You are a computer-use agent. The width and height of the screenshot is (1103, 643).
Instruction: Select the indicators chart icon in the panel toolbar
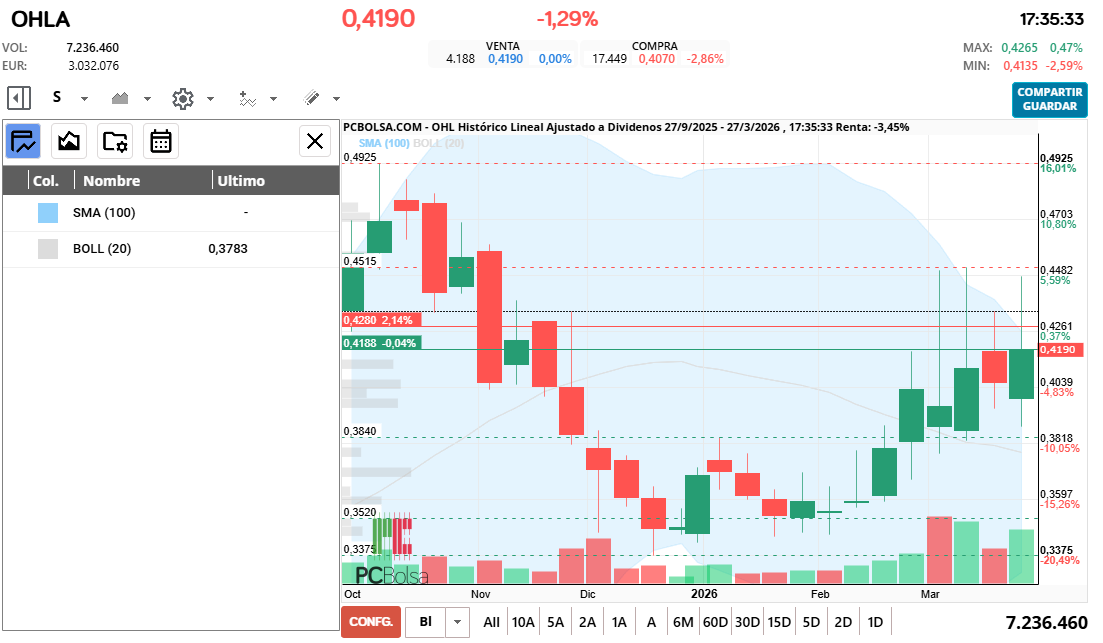[22, 141]
